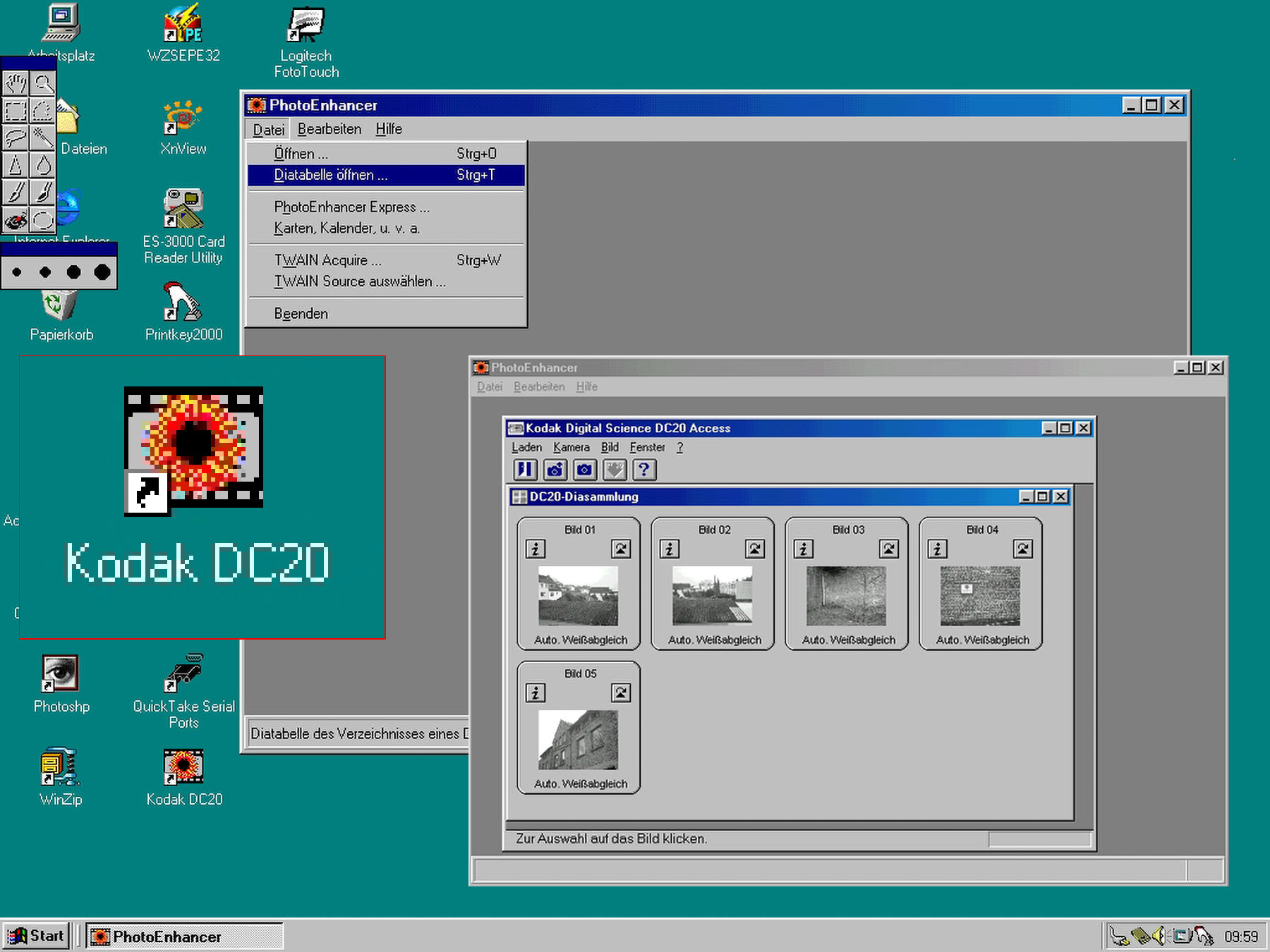The height and width of the screenshot is (952, 1270).
Task: Rotate the Bild 01 picture
Action: tap(621, 549)
